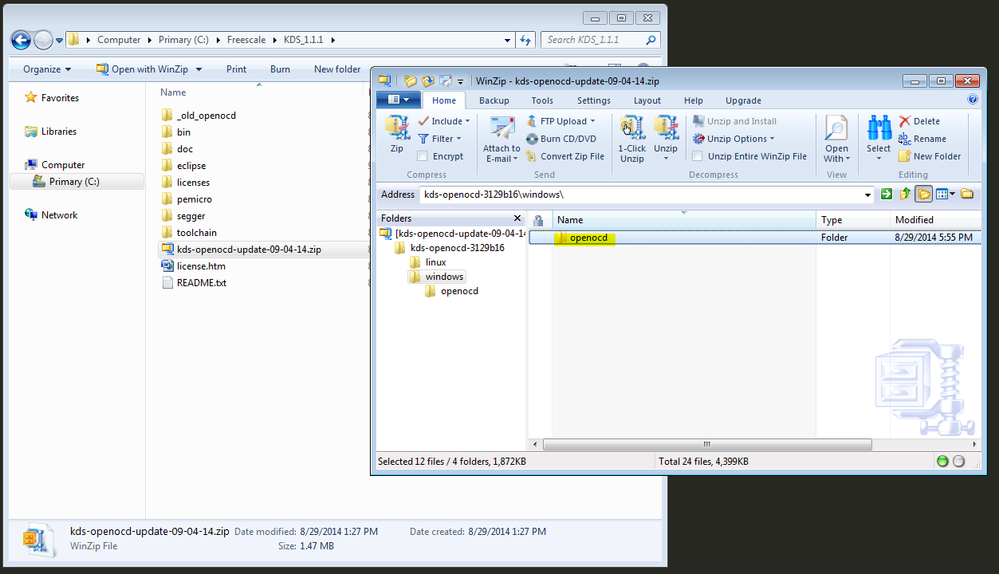Click Open with WinZip in Explorer
The image size is (999, 574).
click(148, 69)
